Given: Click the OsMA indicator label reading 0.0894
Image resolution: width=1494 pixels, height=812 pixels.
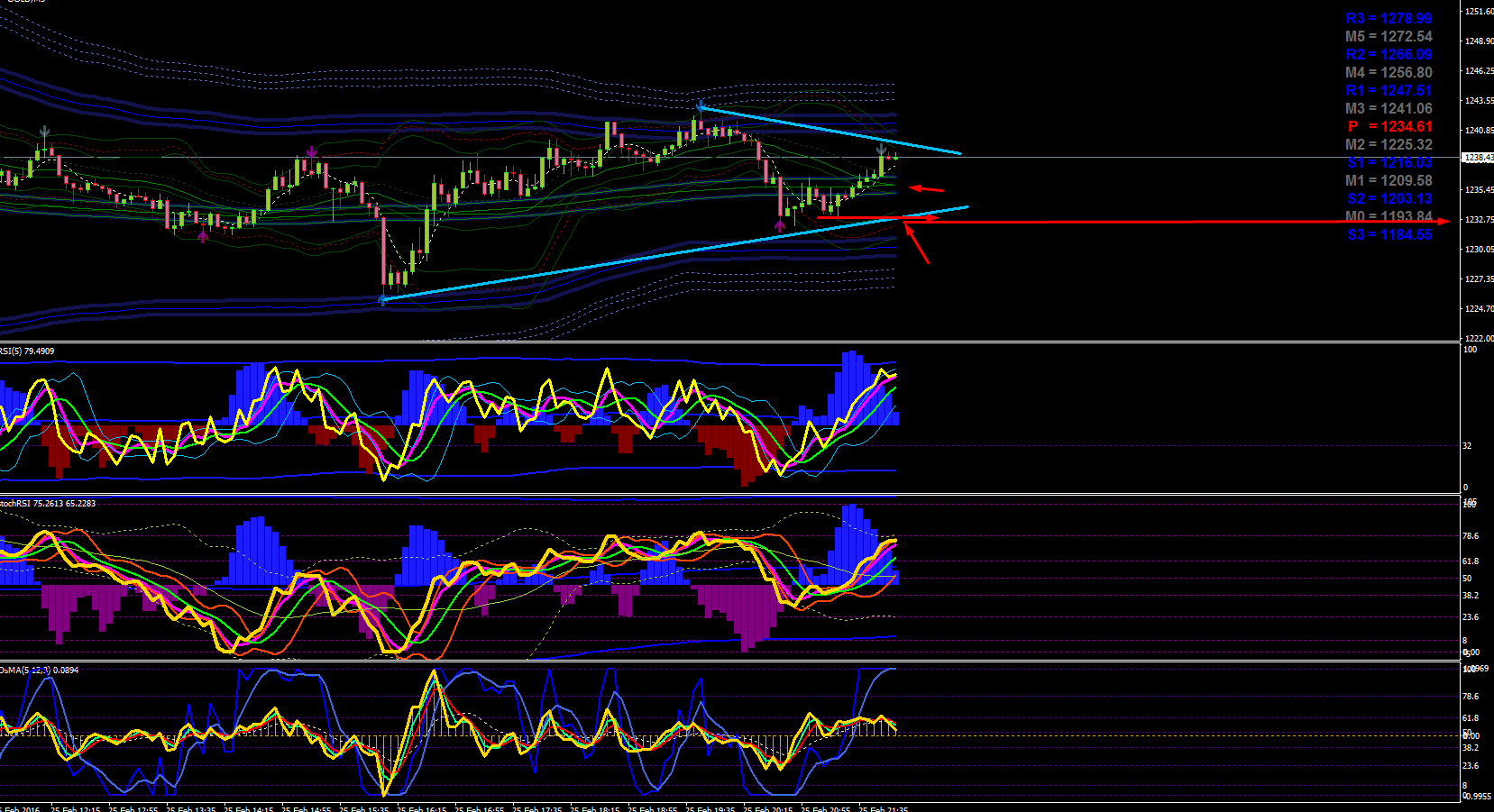Looking at the screenshot, I should (40, 670).
